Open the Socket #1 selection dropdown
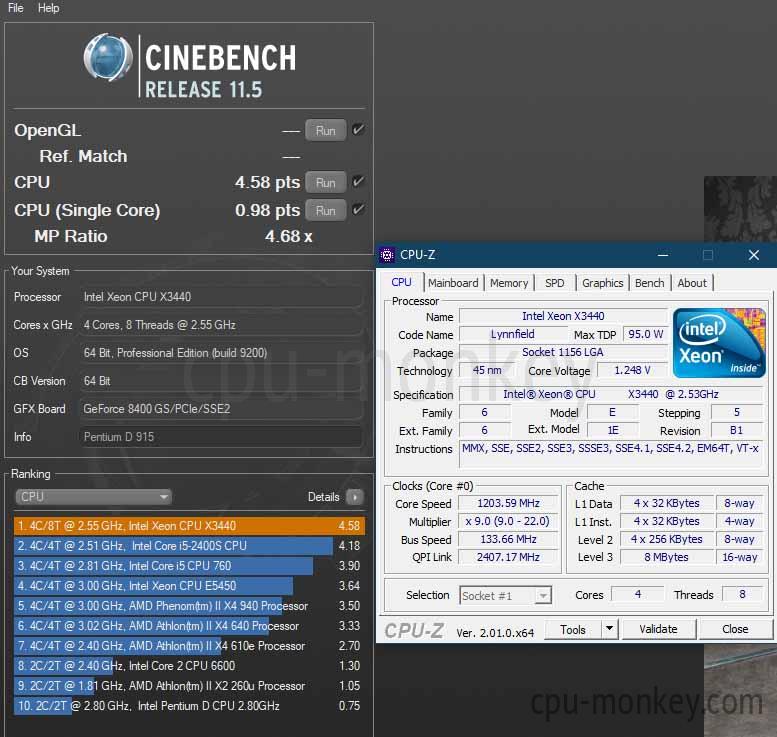The image size is (777, 737). pyautogui.click(x=505, y=595)
